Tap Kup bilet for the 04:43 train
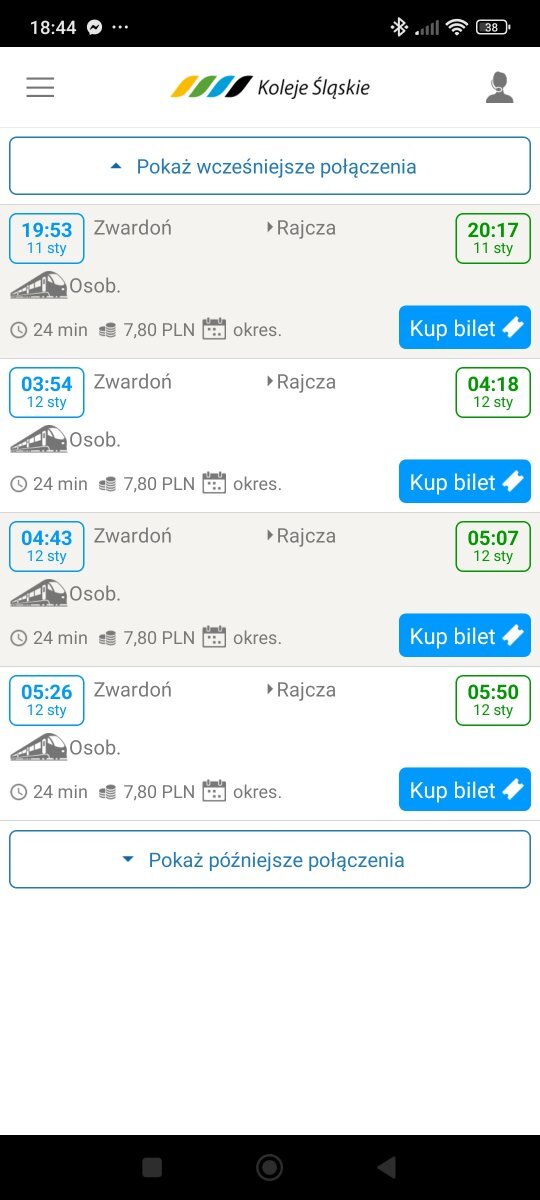 pos(464,636)
